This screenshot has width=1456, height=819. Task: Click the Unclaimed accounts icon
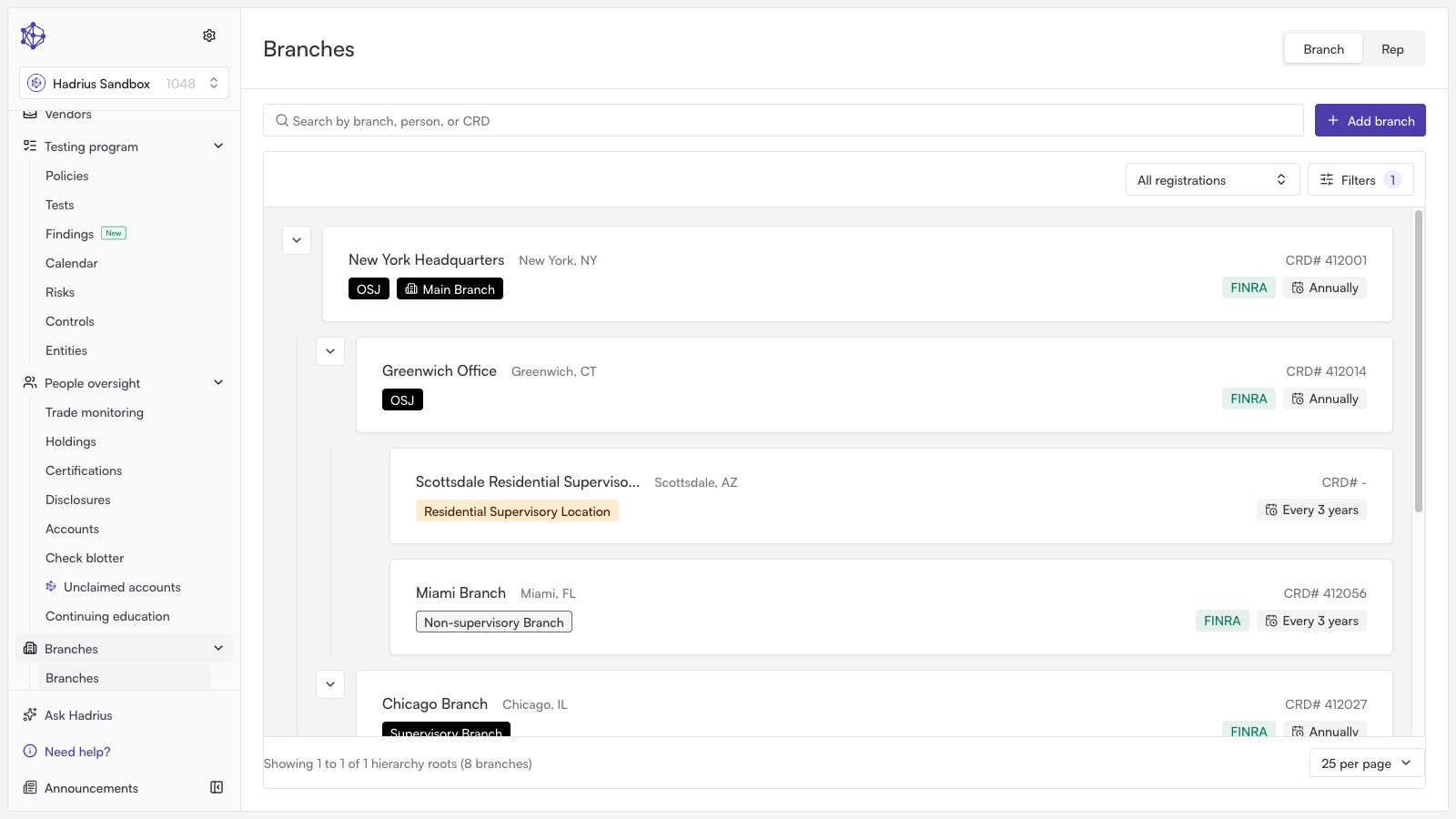[51, 586]
